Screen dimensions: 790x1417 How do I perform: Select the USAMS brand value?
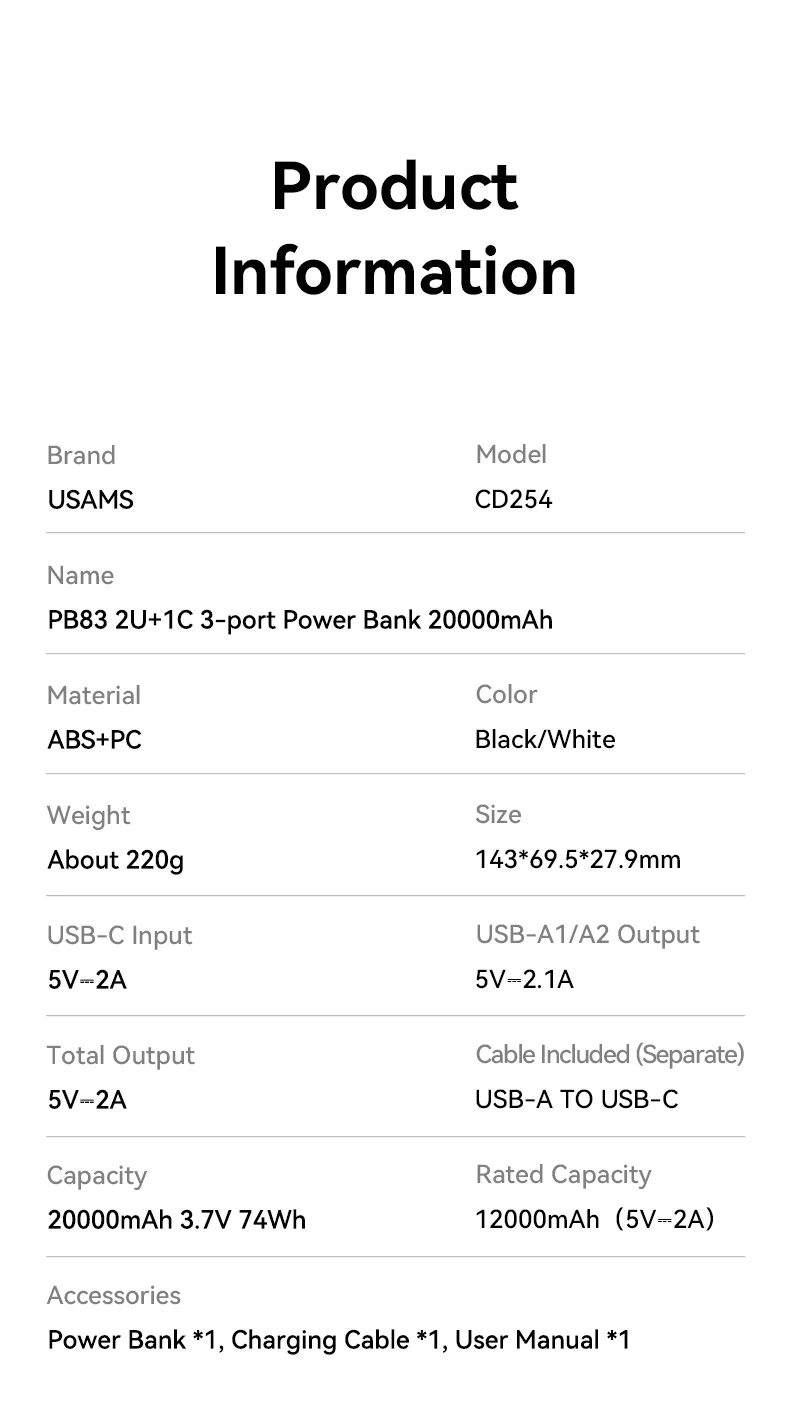tap(90, 499)
